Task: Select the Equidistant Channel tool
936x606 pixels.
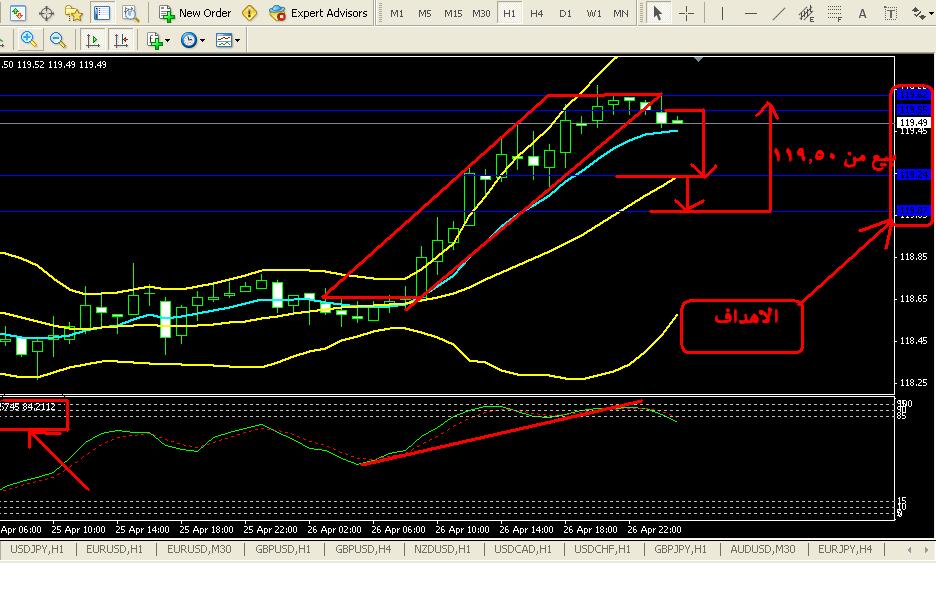Action: tap(806, 13)
